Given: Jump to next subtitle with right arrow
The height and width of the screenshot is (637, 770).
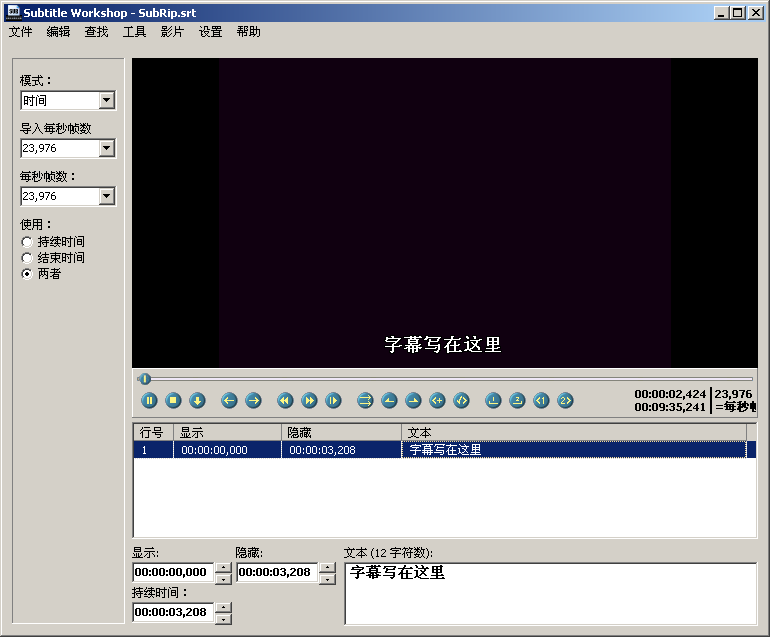Looking at the screenshot, I should tap(253, 401).
